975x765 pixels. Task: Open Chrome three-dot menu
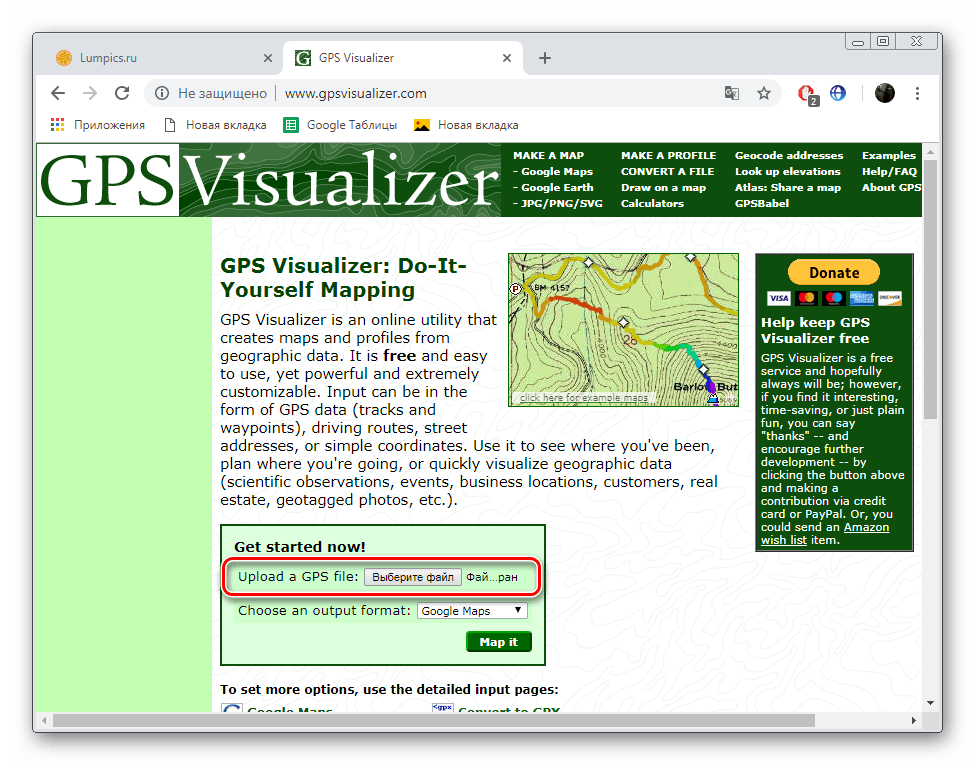tap(917, 93)
